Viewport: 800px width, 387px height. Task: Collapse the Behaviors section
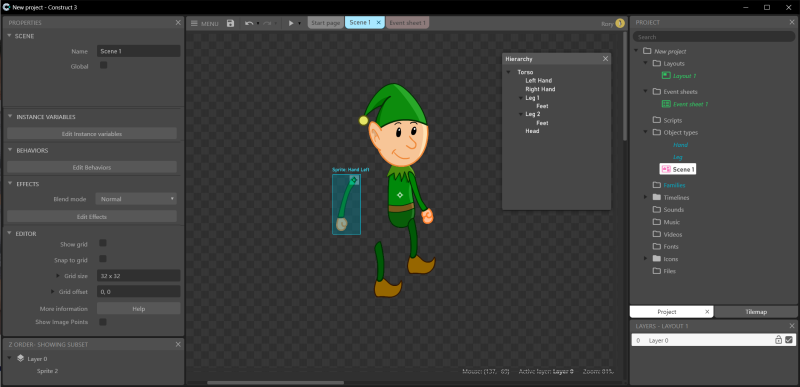click(10, 150)
